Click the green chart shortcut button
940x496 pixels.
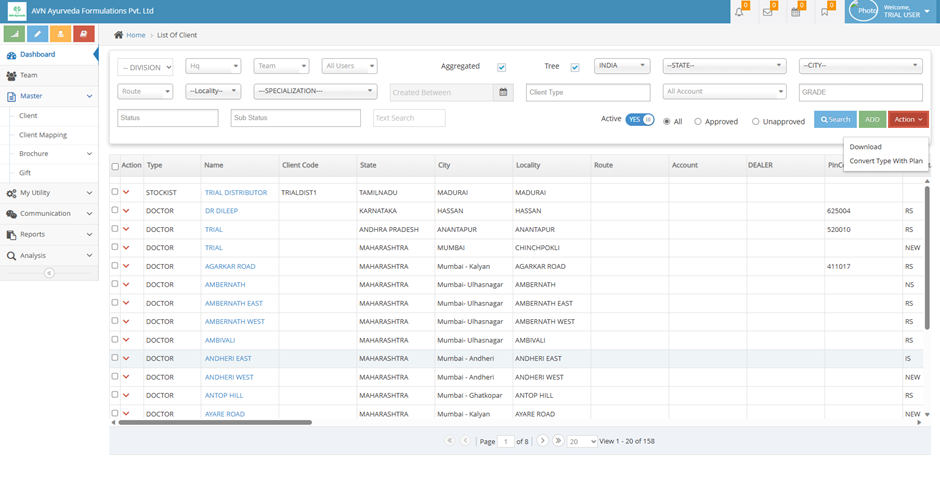click(14, 34)
